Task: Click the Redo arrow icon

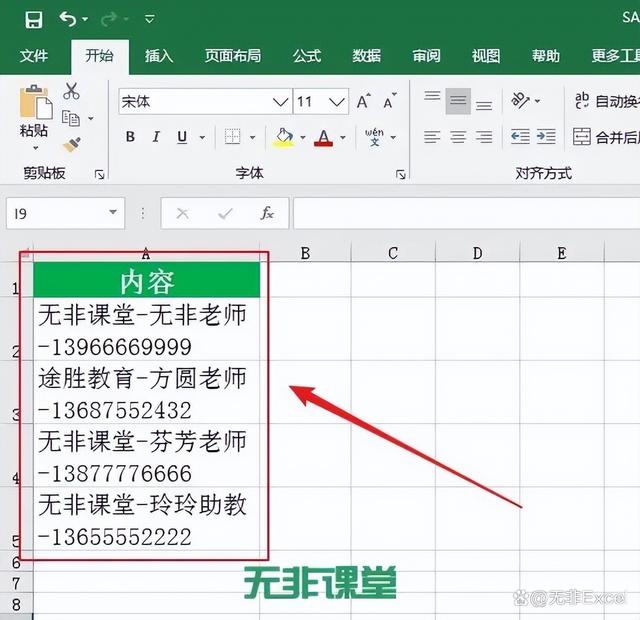Action: [x=109, y=19]
